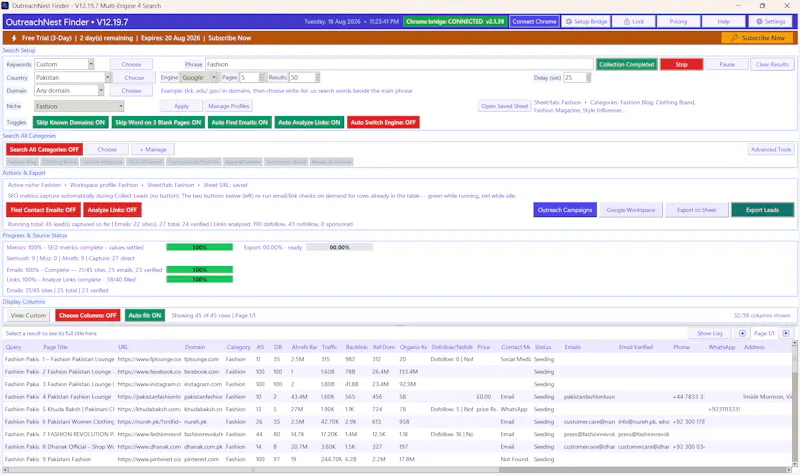Toggle Auto fit ON
This screenshot has width=800, height=475.
coord(144,315)
